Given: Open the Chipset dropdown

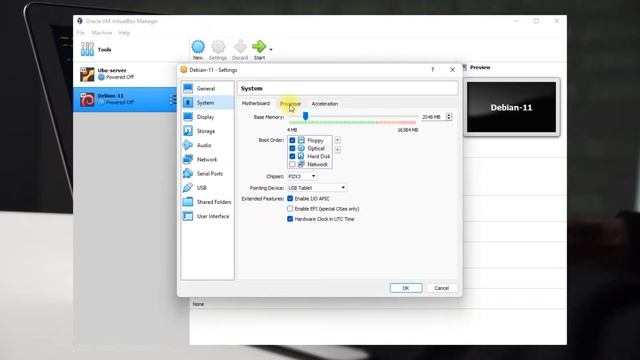Looking at the screenshot, I should tap(302, 176).
